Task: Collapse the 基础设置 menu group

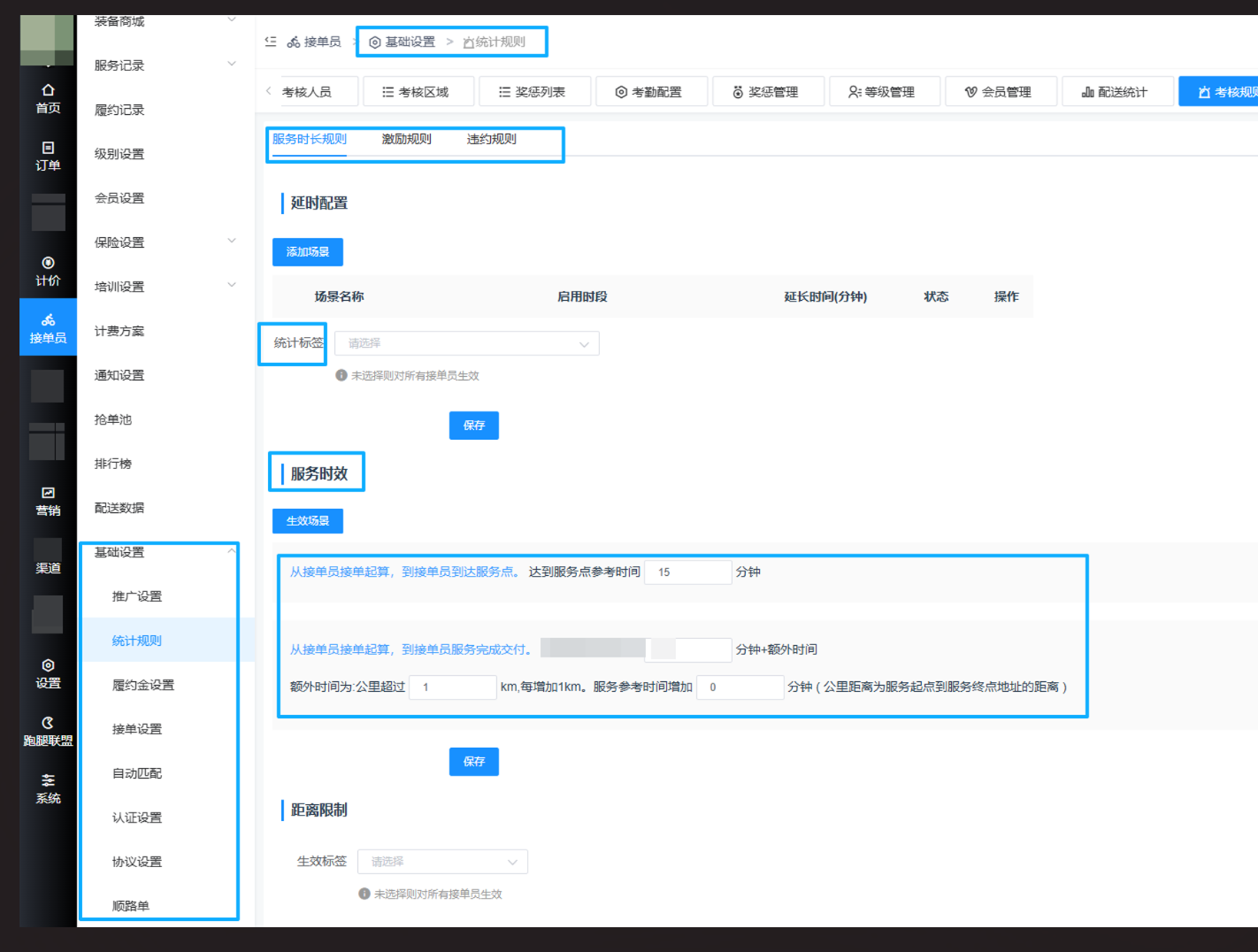Action: [232, 551]
